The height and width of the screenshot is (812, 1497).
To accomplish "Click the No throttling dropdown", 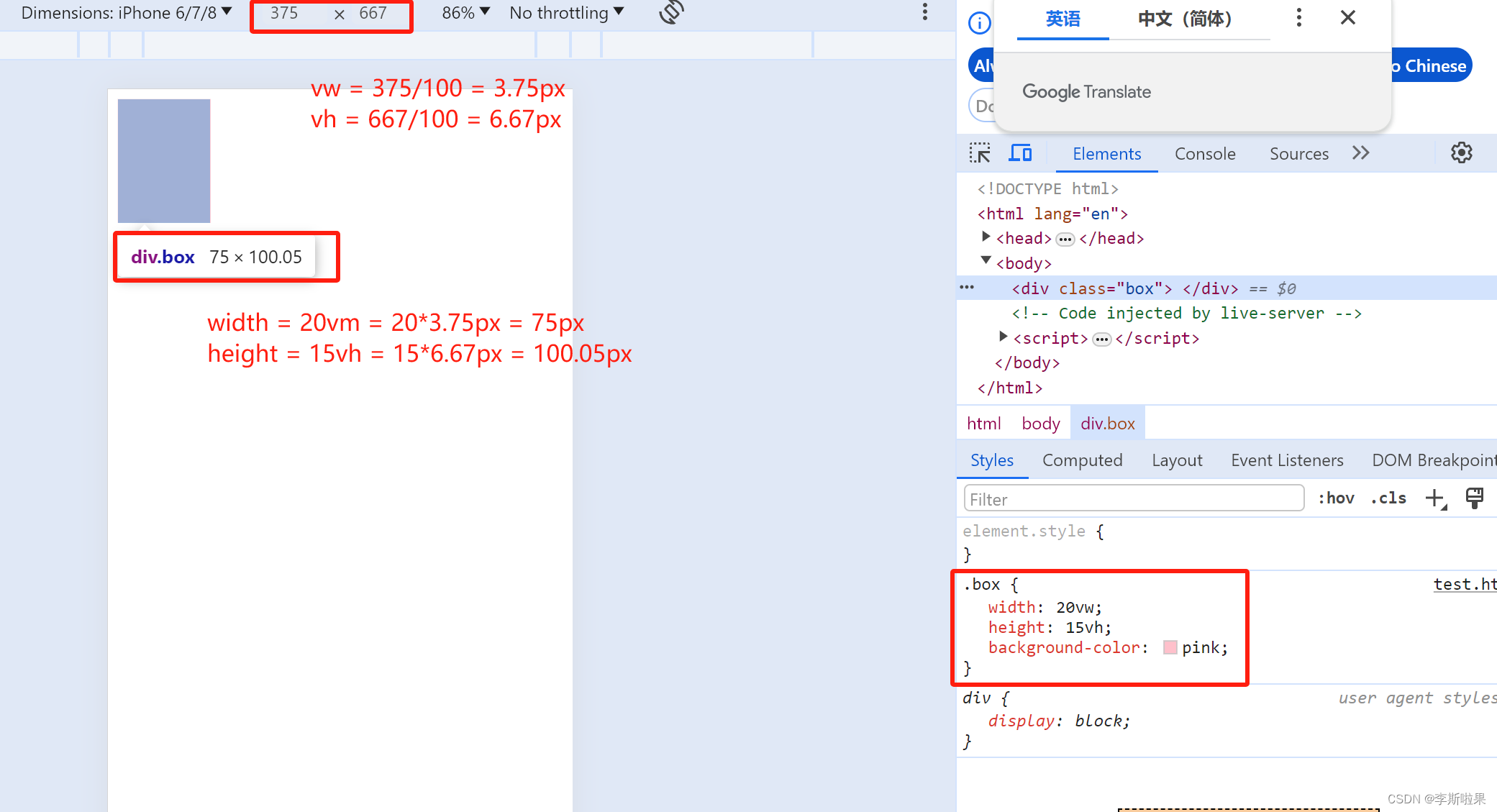I will click(x=569, y=13).
